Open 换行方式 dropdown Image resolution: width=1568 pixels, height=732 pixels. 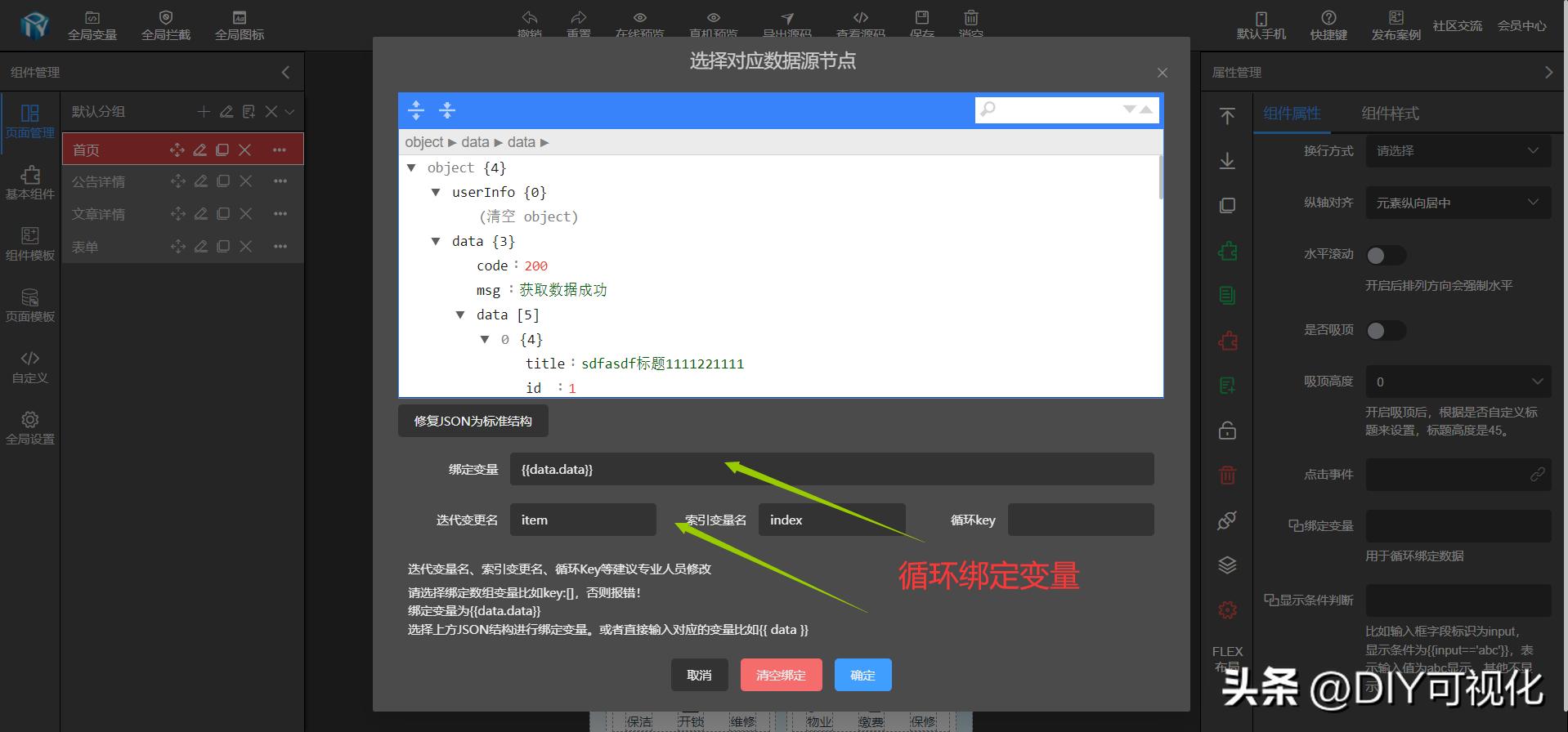[x=1458, y=151]
